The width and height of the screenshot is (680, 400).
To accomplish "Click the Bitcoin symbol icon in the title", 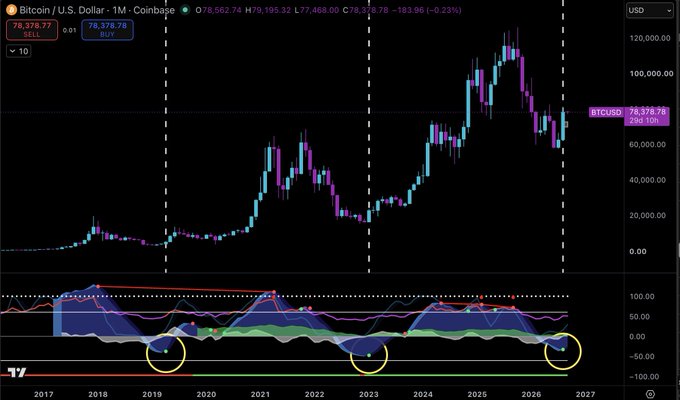I will pyautogui.click(x=11, y=10).
